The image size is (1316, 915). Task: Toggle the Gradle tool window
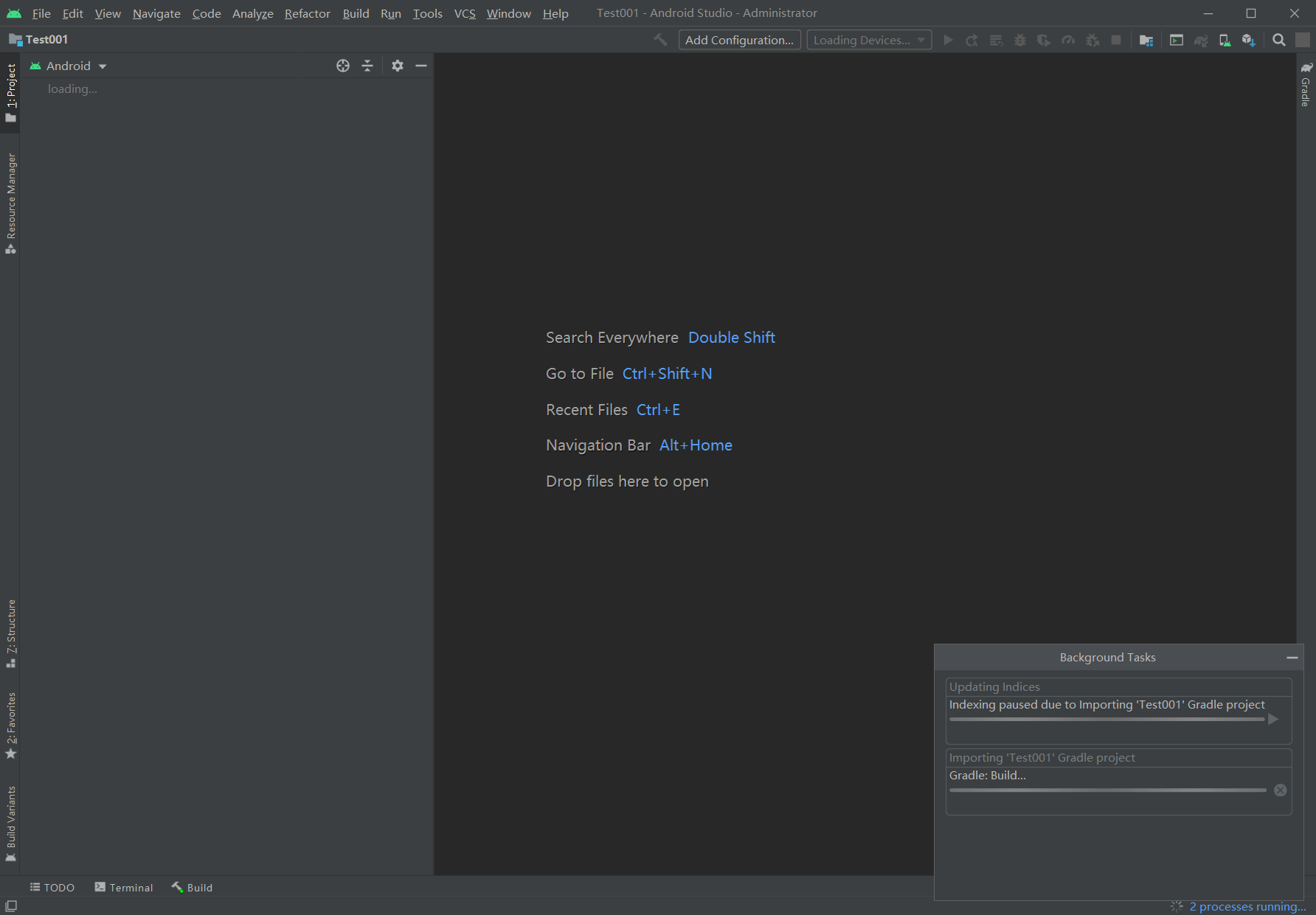click(x=1306, y=85)
